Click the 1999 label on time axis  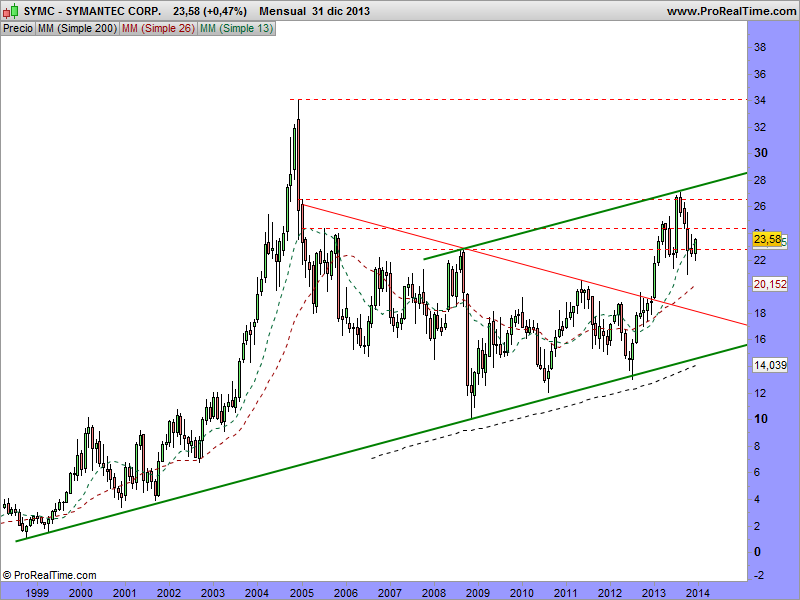click(37, 593)
